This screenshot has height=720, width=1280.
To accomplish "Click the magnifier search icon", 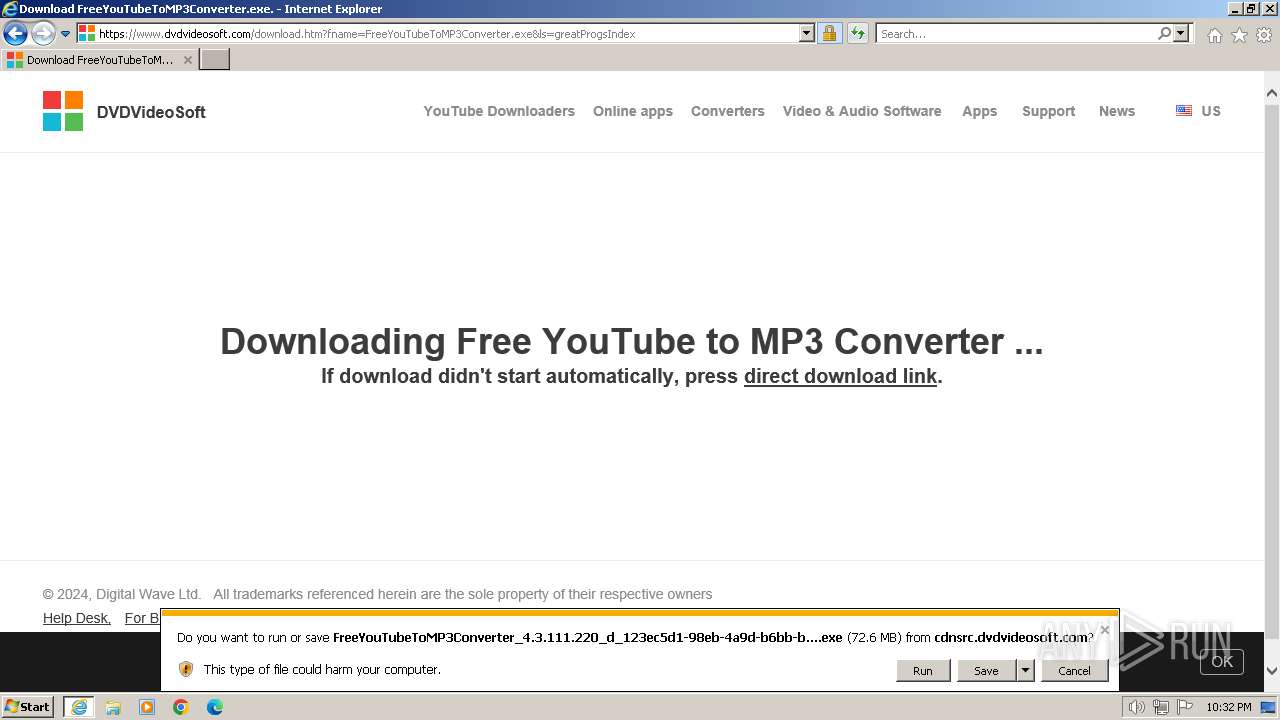I will [1164, 33].
